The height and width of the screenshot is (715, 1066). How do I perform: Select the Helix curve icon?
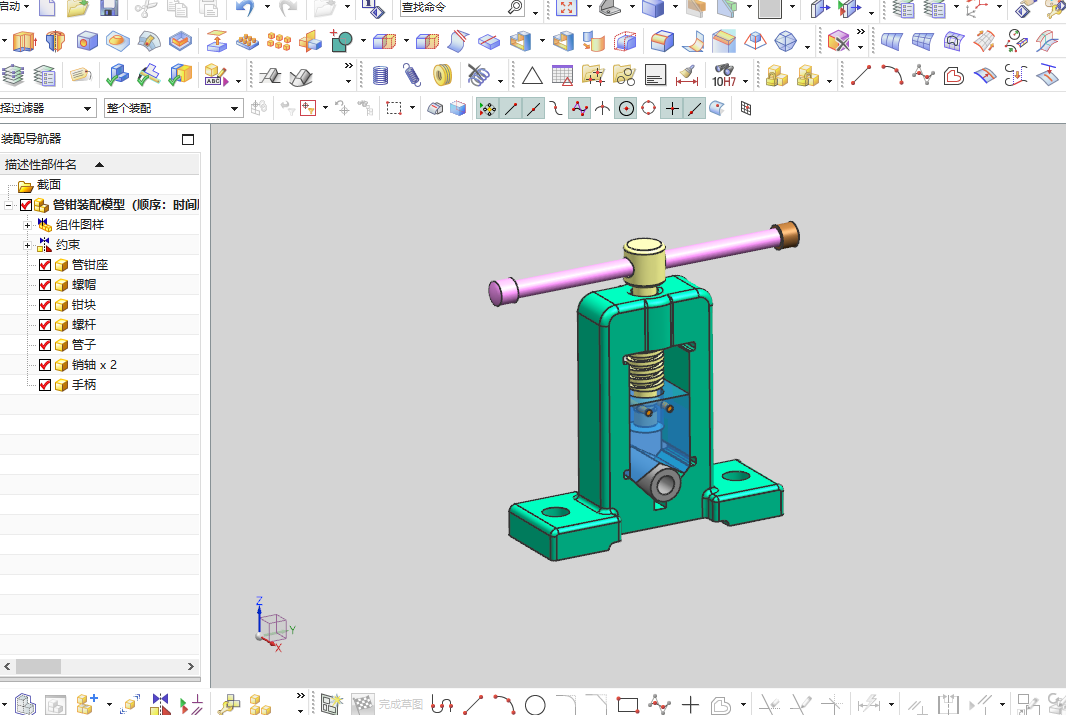[381, 75]
